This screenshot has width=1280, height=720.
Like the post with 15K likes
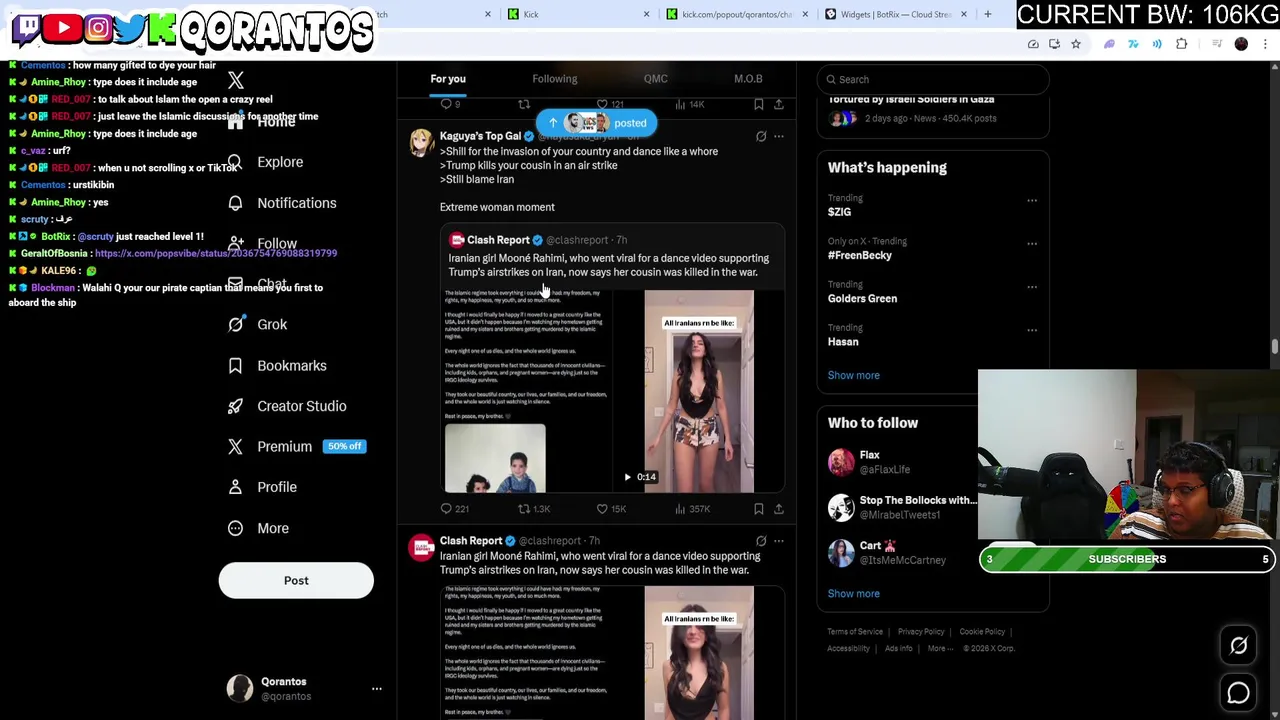[x=611, y=509]
